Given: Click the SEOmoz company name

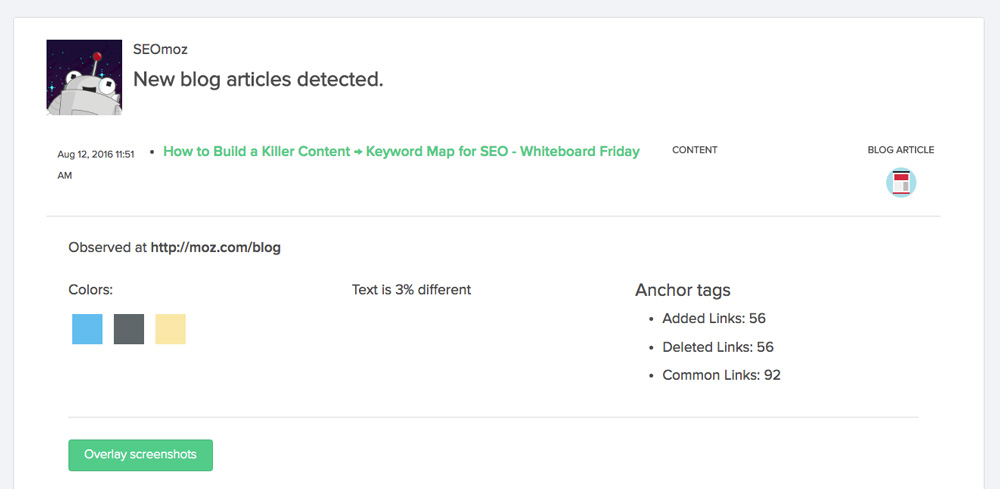Looking at the screenshot, I should coord(160,49).
